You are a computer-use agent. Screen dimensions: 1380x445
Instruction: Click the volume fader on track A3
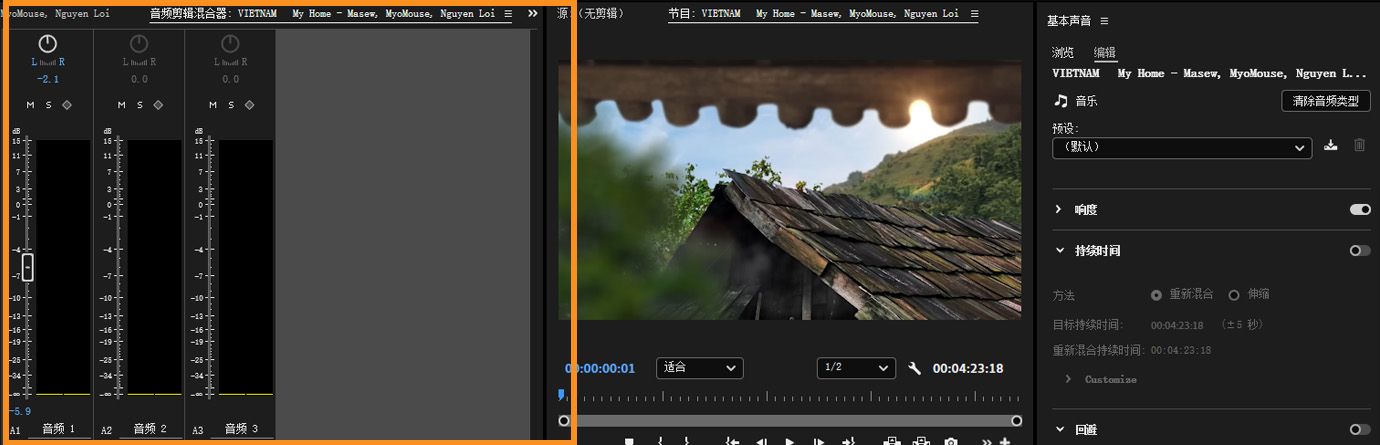pos(211,267)
